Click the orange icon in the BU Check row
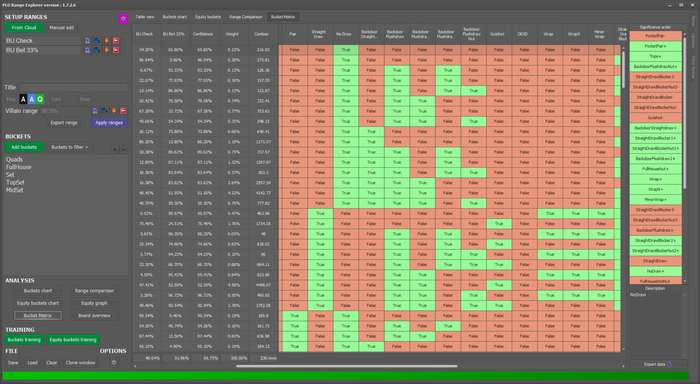This screenshot has width=700, height=384. pyautogui.click(x=106, y=41)
